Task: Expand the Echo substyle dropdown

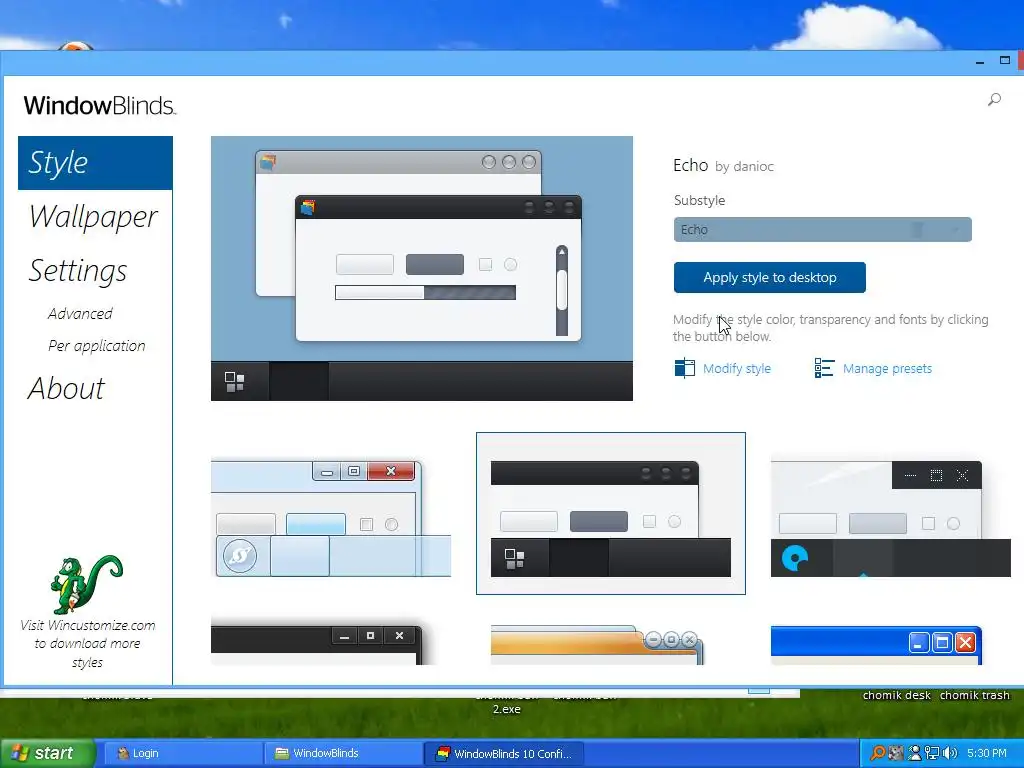Action: (x=822, y=230)
